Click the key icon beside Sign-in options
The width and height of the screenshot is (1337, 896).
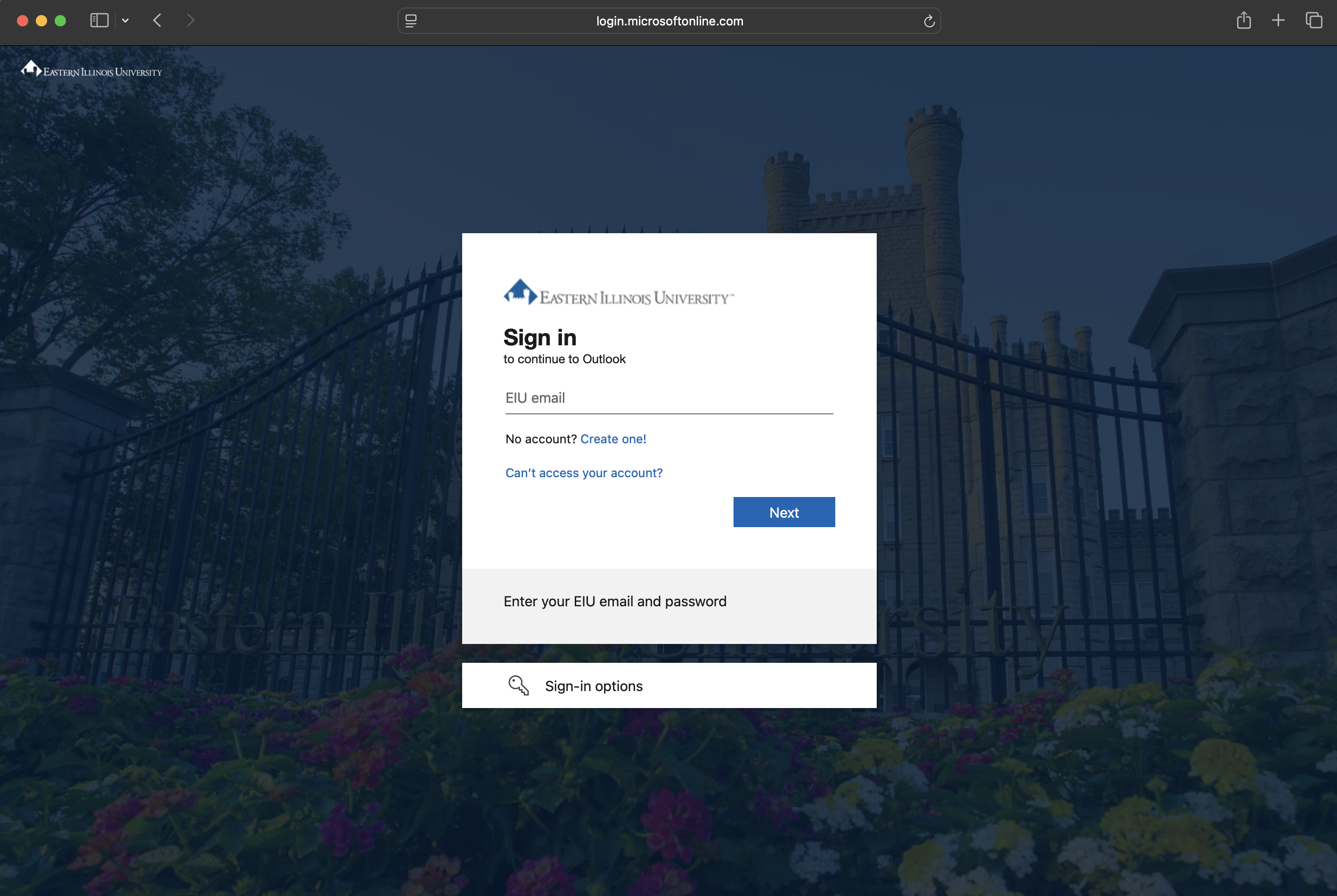(518, 685)
